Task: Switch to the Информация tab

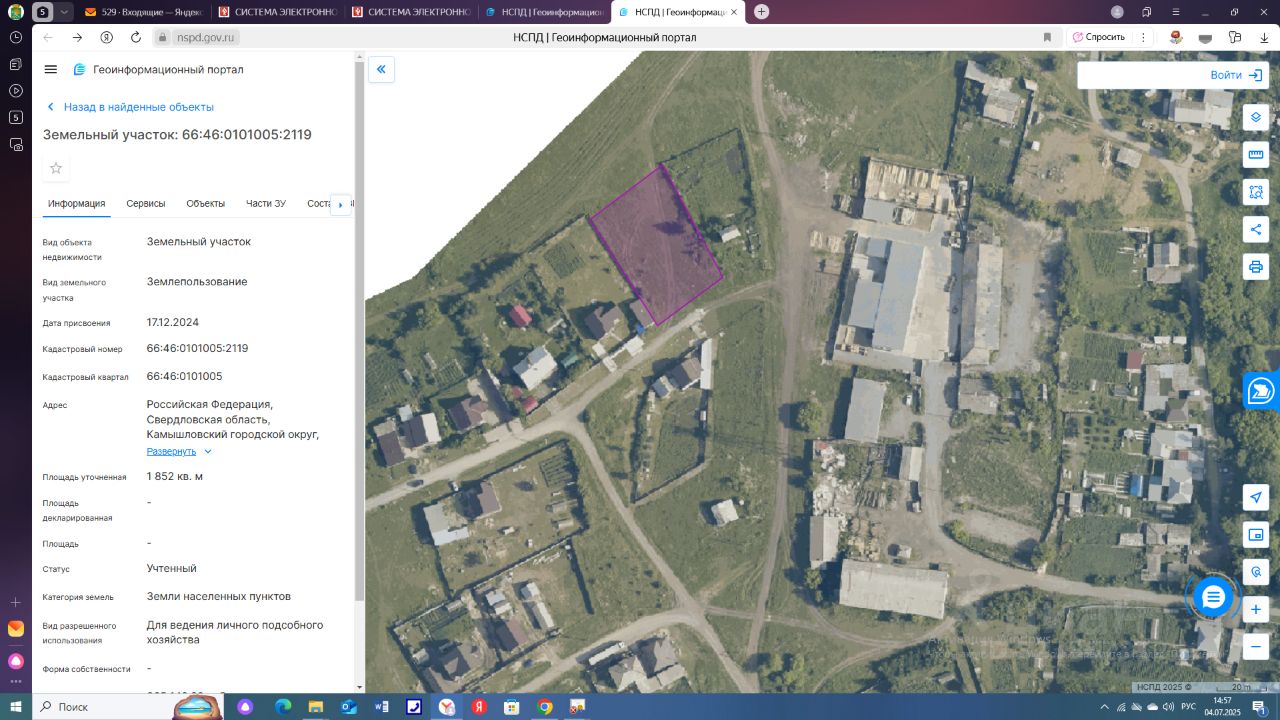Action: [x=77, y=203]
